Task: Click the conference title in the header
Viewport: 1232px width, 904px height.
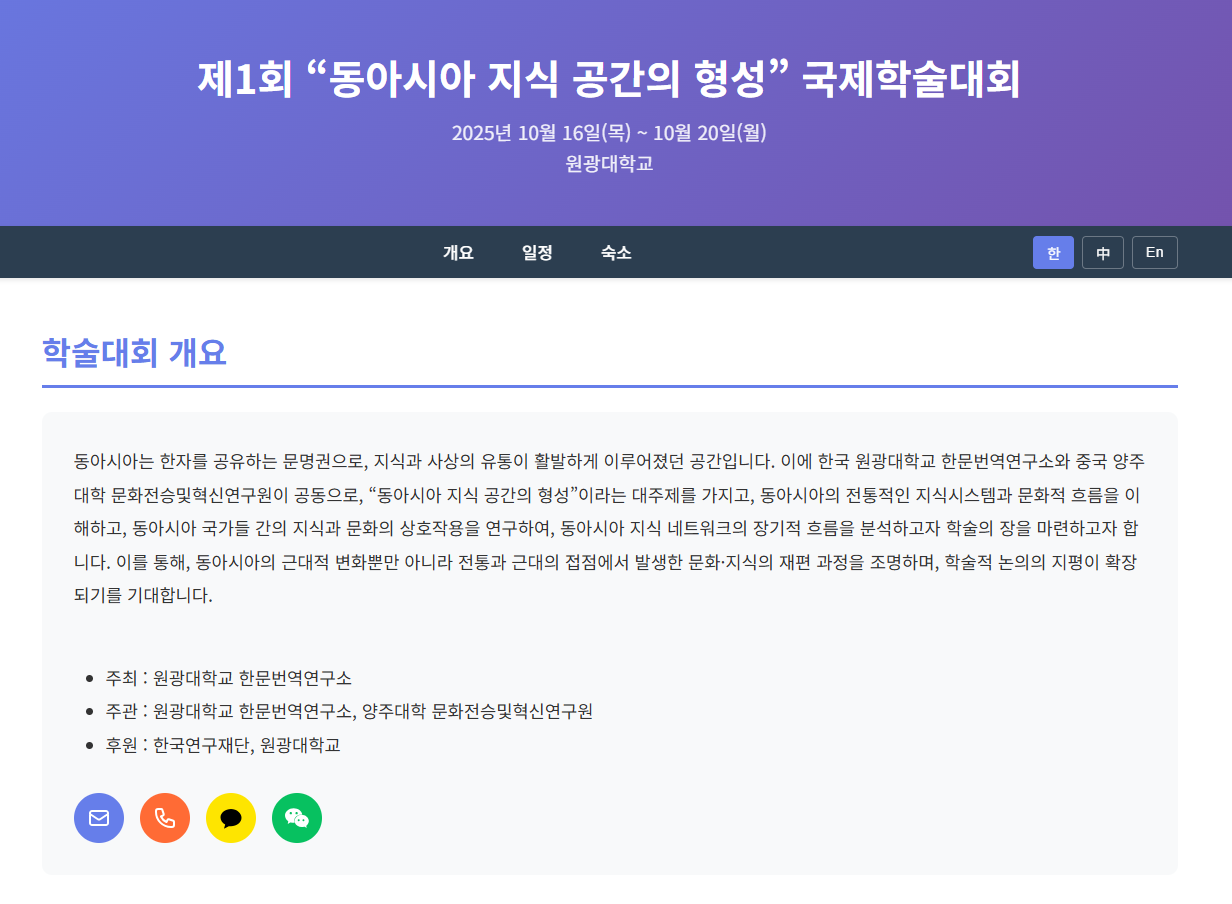Action: coord(608,80)
